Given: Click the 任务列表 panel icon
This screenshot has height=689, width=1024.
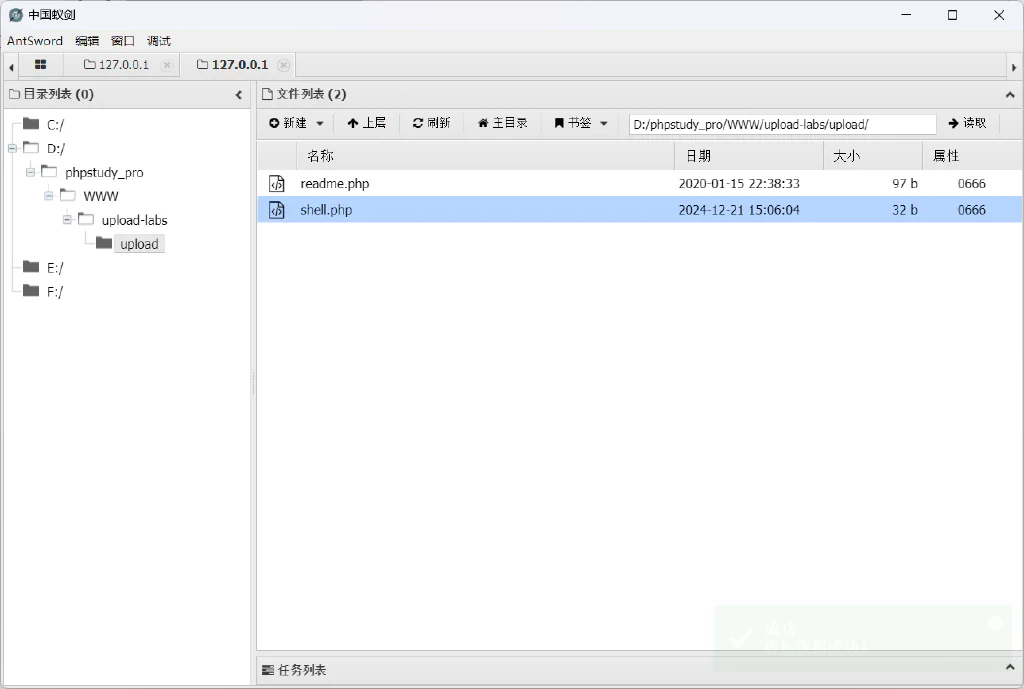Looking at the screenshot, I should pyautogui.click(x=267, y=670).
